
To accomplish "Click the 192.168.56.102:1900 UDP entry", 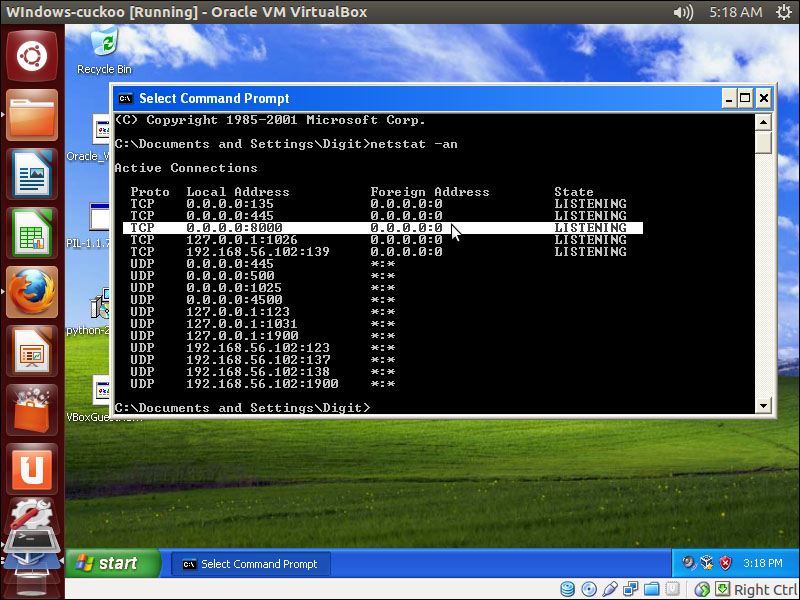I will tap(262, 384).
